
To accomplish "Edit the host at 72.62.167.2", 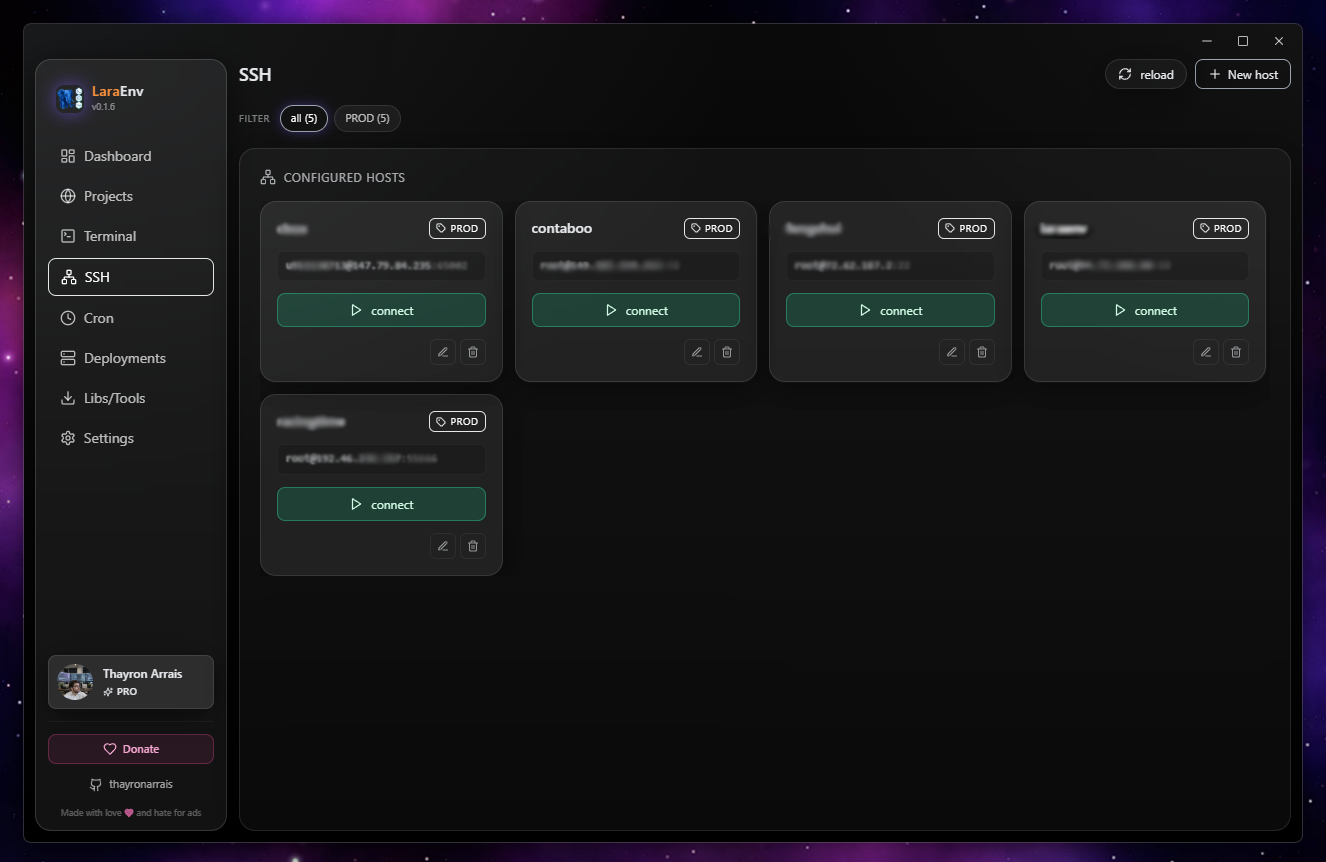I will click(952, 352).
